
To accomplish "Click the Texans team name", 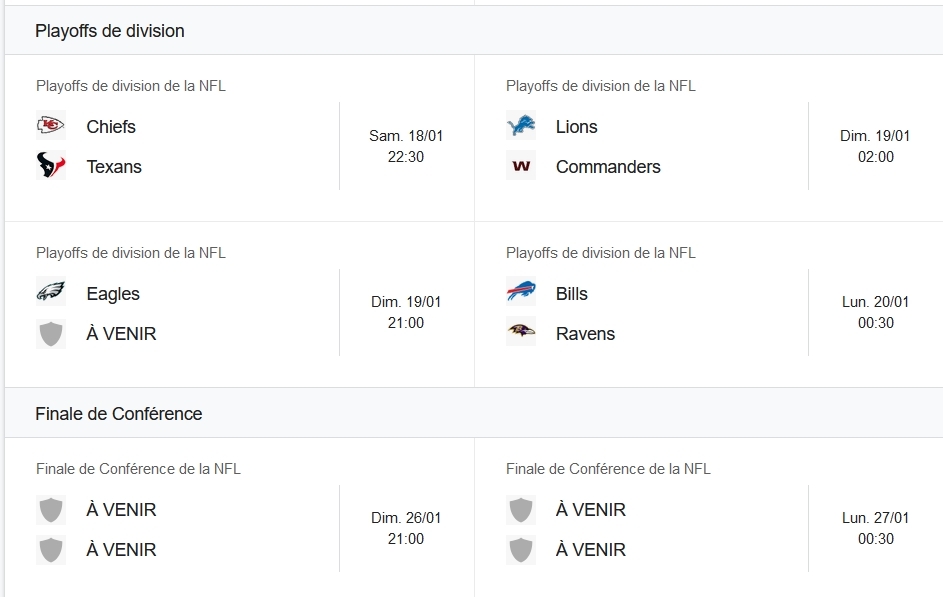I will 114,167.
